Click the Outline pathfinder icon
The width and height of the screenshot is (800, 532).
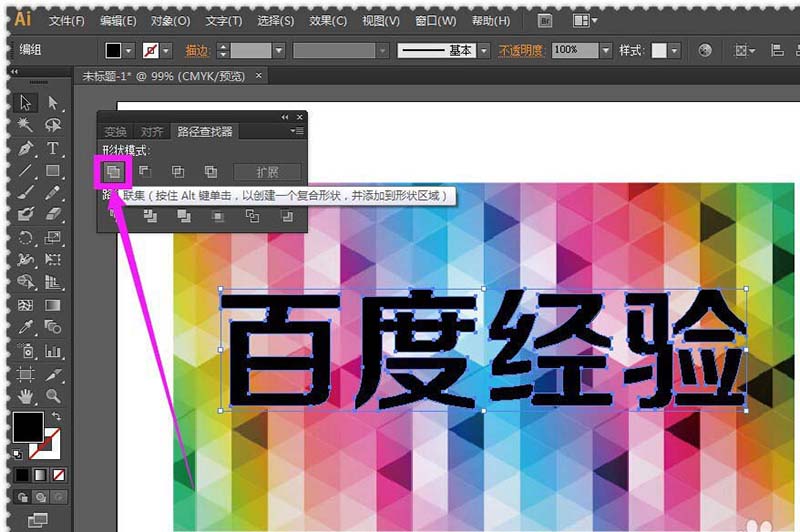(252, 216)
